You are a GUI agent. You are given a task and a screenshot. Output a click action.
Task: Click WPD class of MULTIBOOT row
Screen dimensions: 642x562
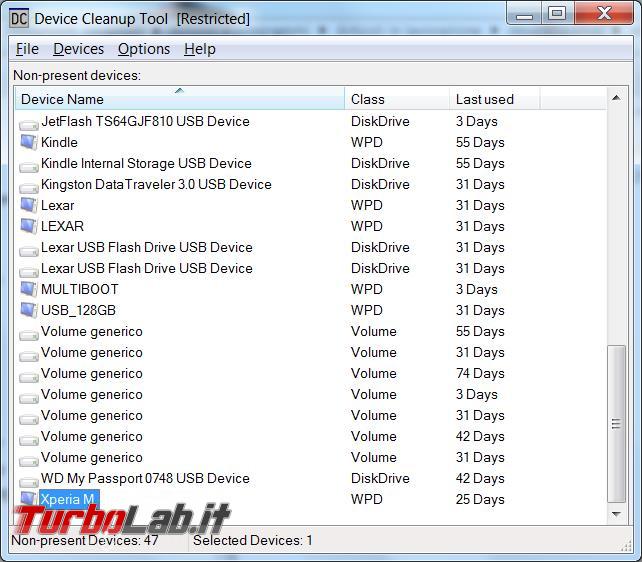point(366,289)
